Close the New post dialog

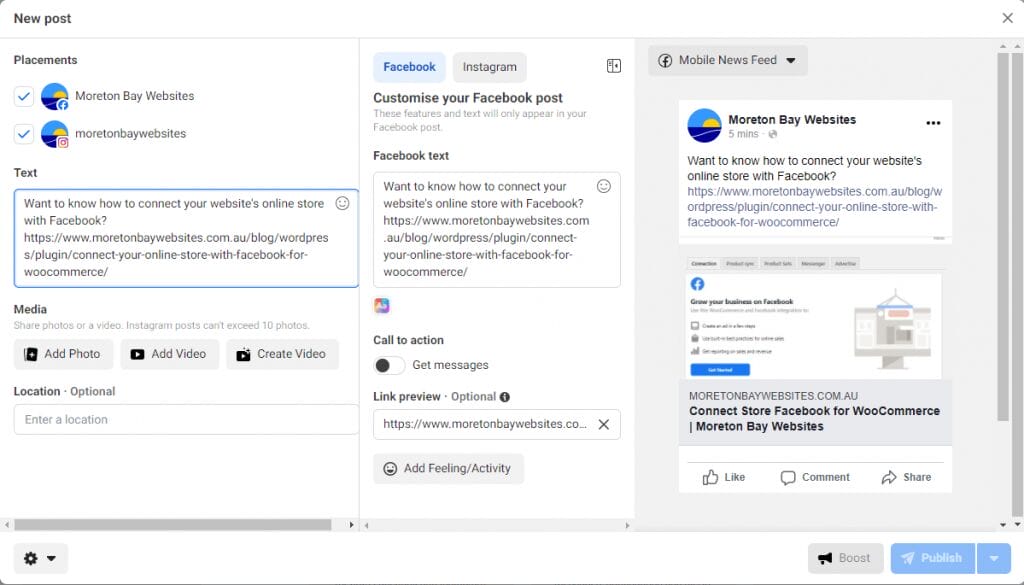pos(1007,18)
